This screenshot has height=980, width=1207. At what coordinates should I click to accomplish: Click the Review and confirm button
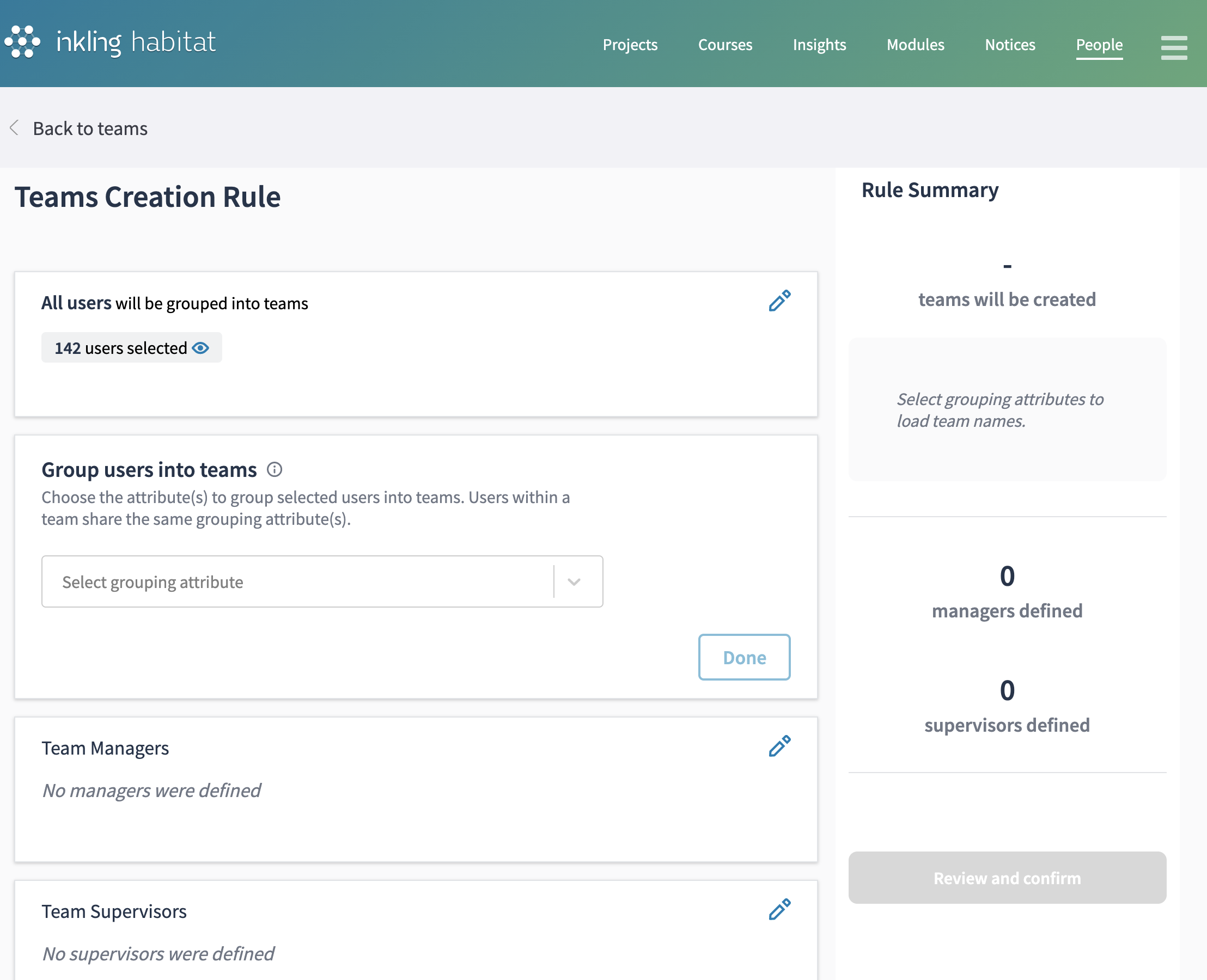[1007, 878]
